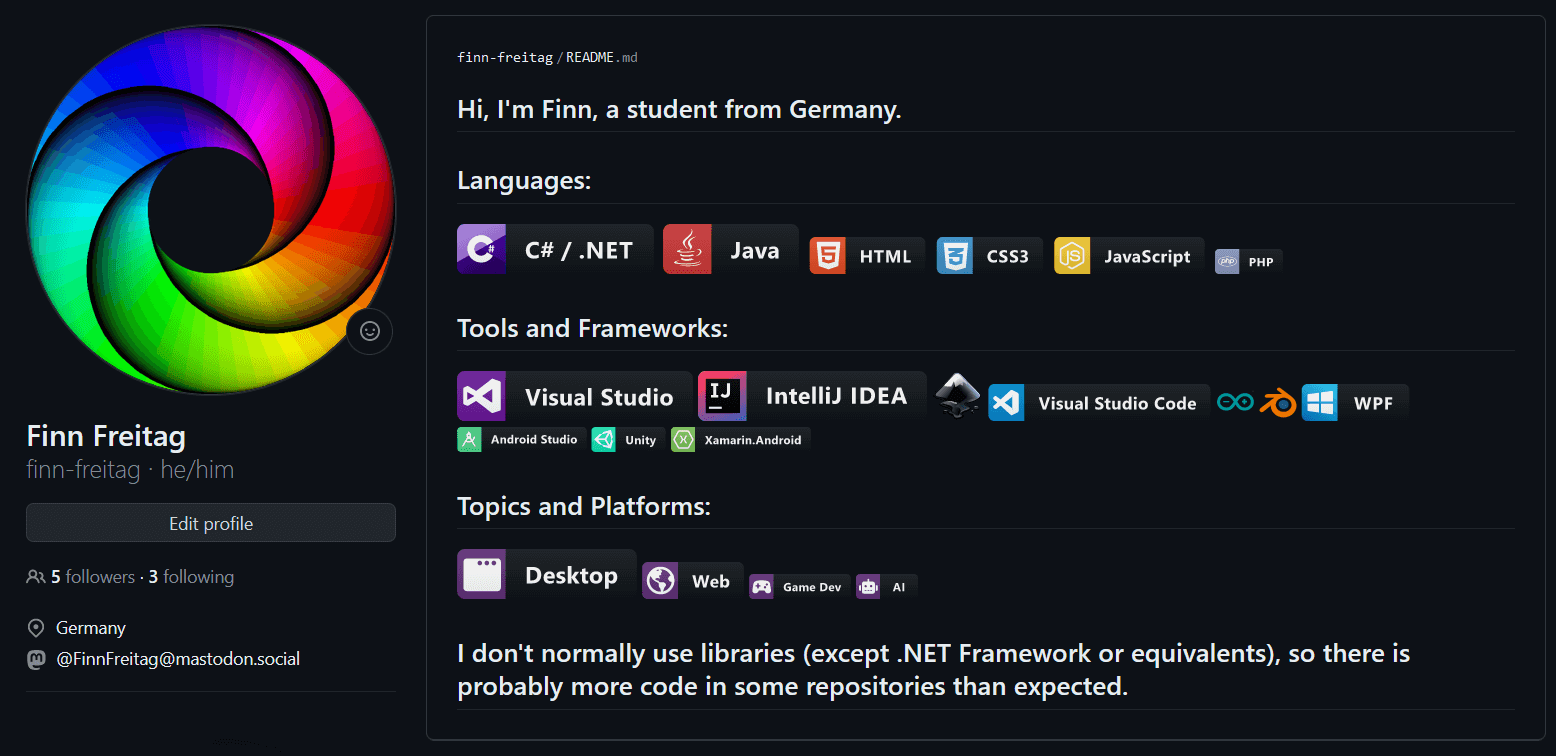
Task: Click the 'I don't normally use libraries' paragraph
Action: pyautogui.click(x=934, y=671)
